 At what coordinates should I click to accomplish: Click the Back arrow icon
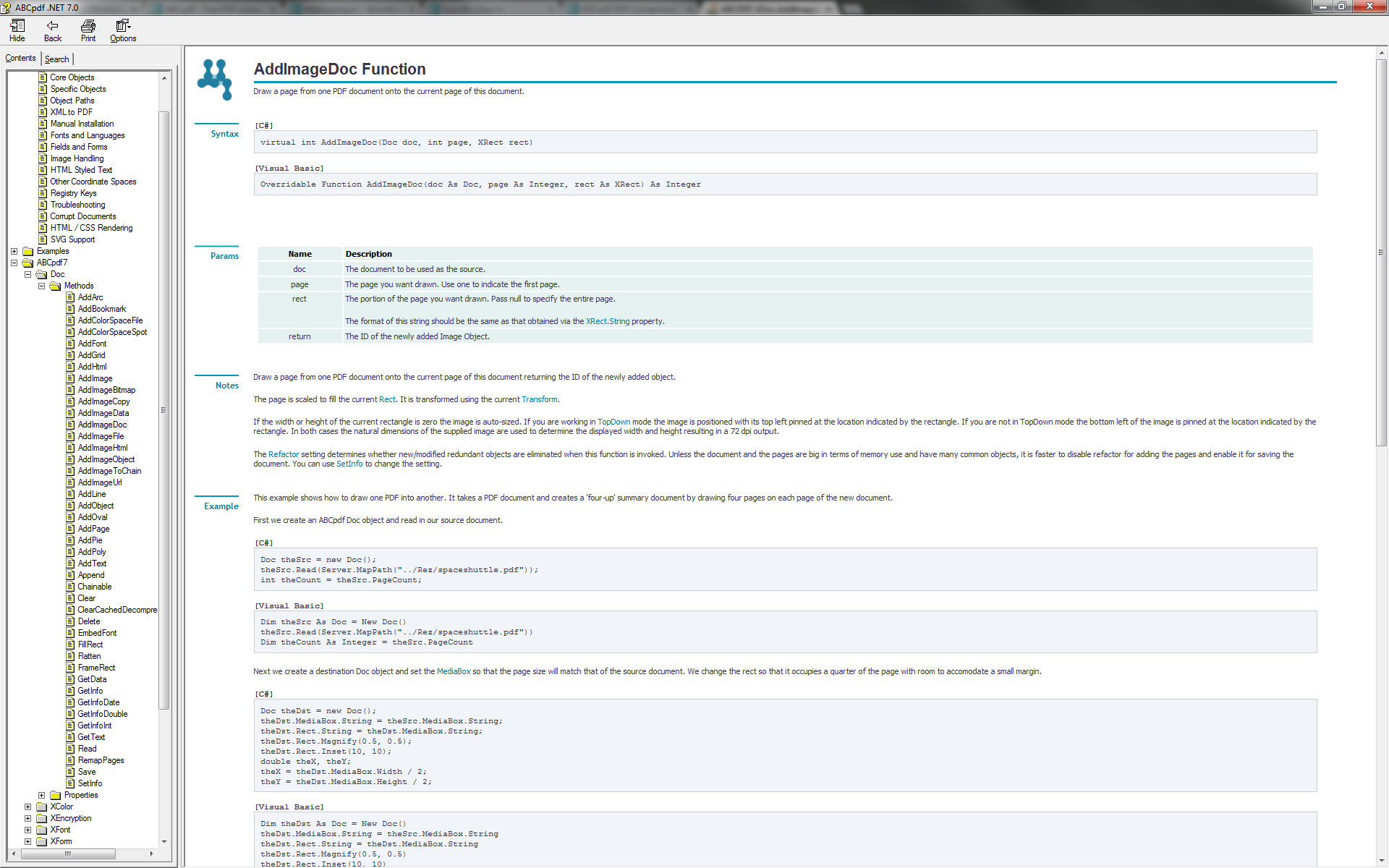pos(52,26)
